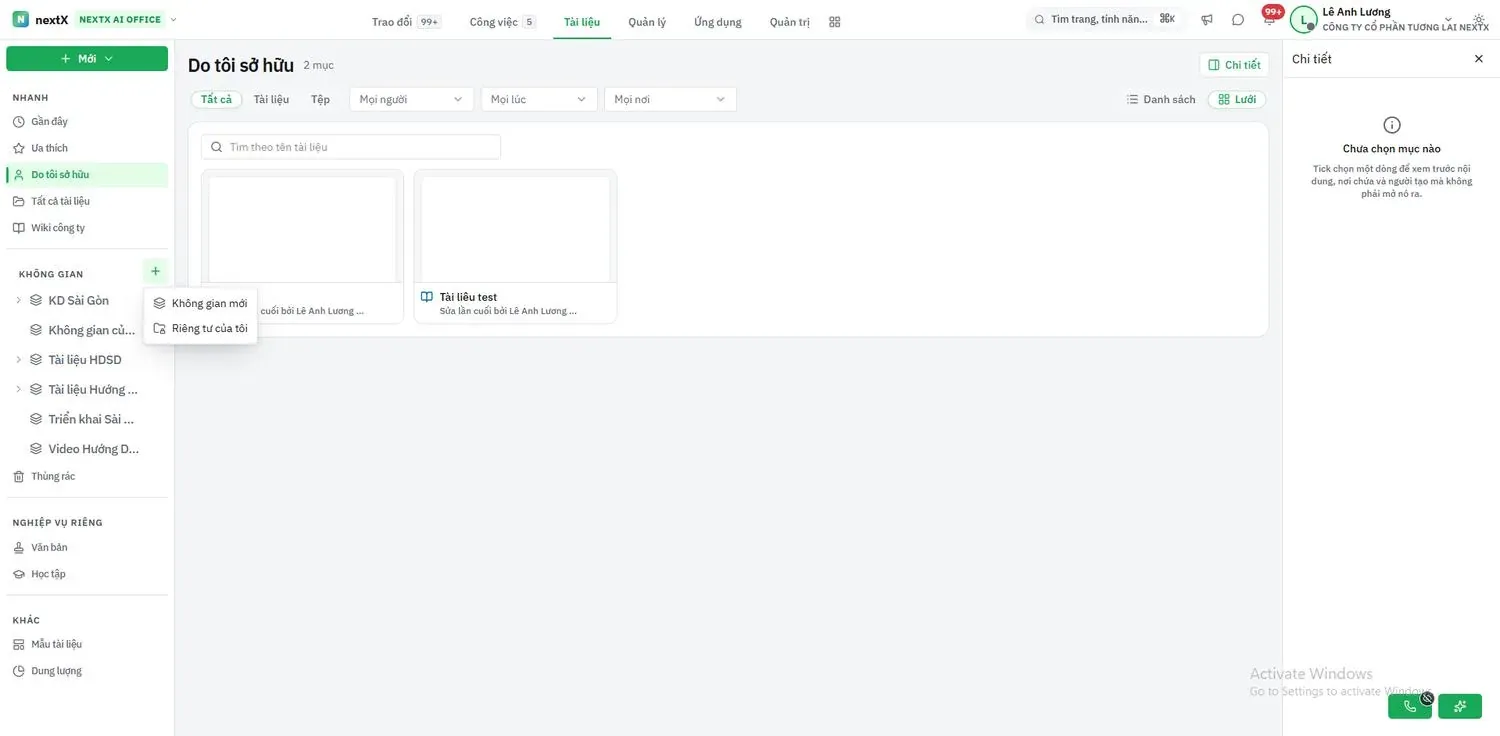This screenshot has width=1500, height=736.
Task: Click the green sparkle assistant button
Action: 1460,706
